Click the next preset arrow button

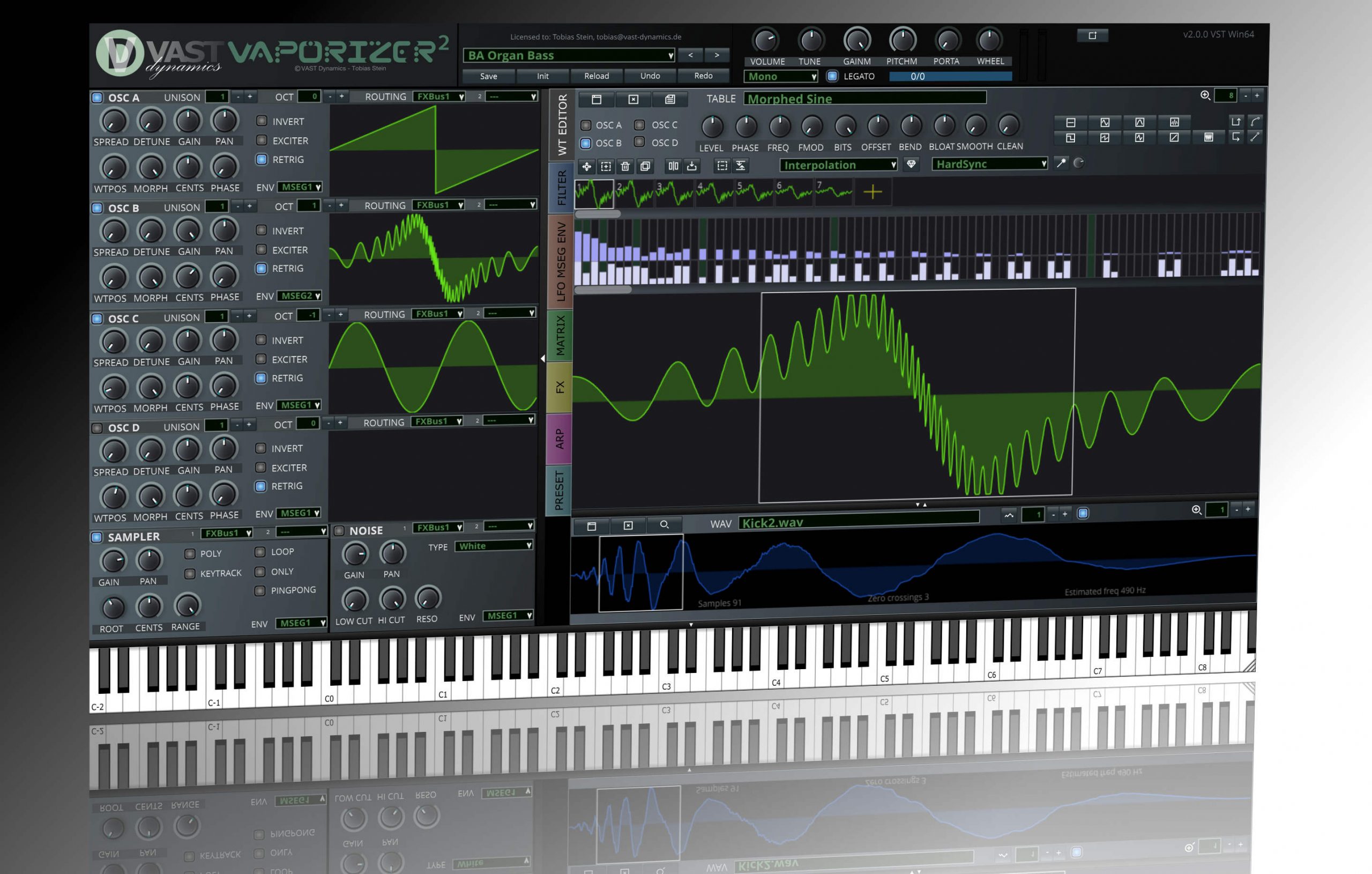tap(717, 55)
